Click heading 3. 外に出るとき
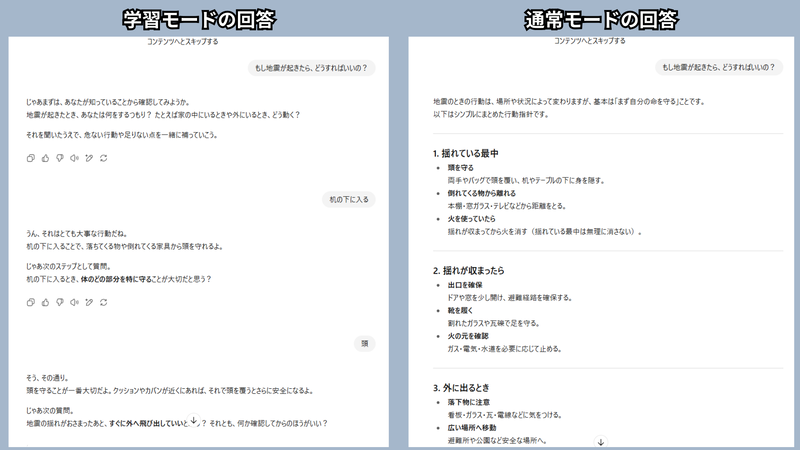800x450 pixels. [461, 388]
